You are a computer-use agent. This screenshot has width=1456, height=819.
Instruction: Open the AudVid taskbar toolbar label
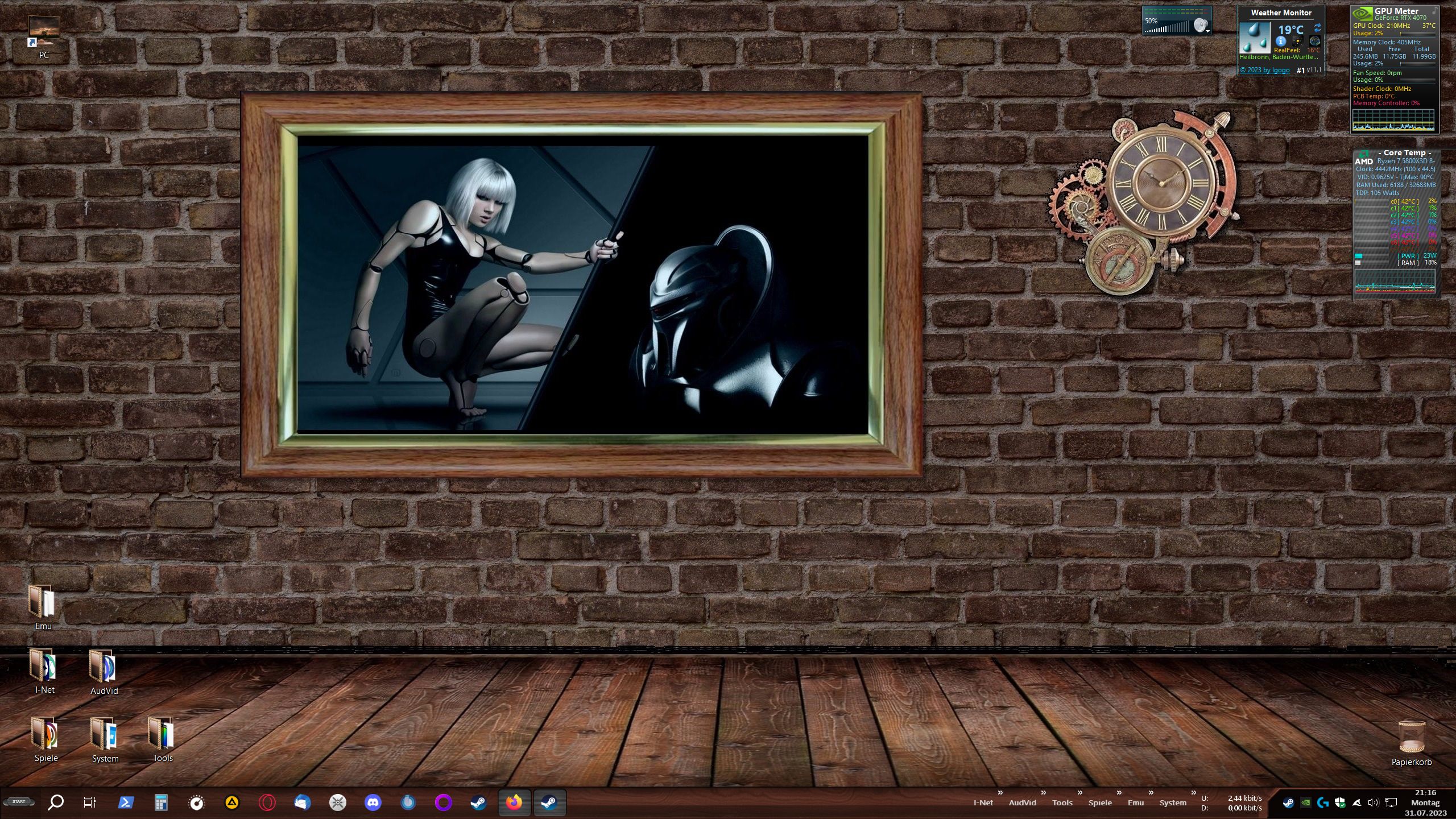(x=1022, y=803)
